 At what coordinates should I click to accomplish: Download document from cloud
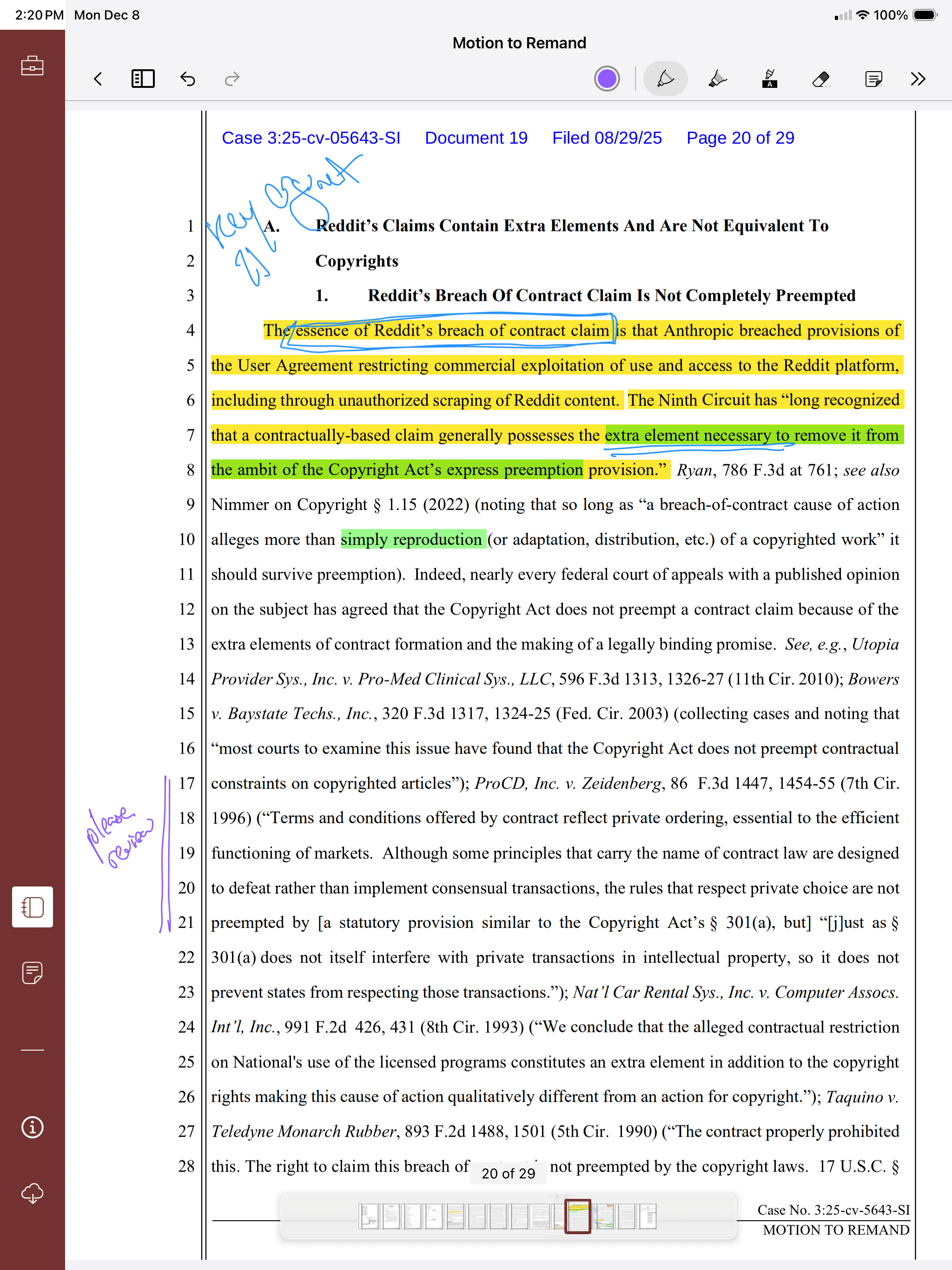(x=32, y=1193)
